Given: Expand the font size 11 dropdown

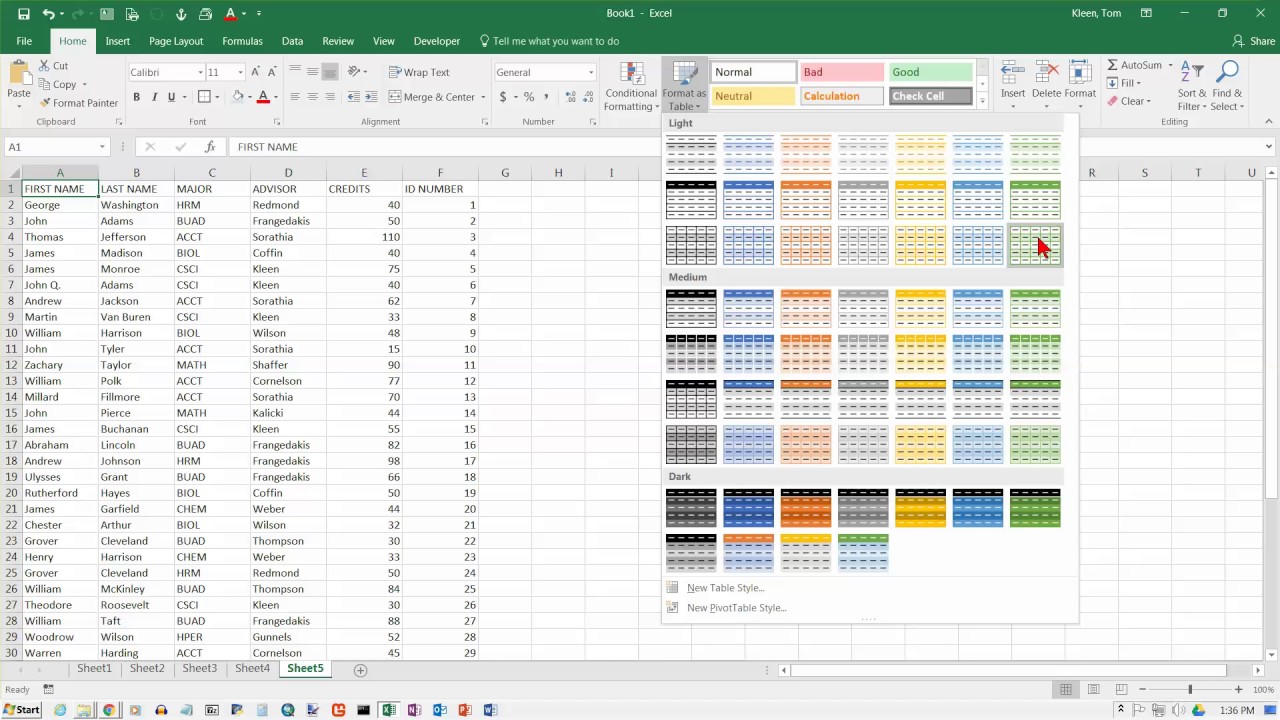Looking at the screenshot, I should pyautogui.click(x=240, y=72).
